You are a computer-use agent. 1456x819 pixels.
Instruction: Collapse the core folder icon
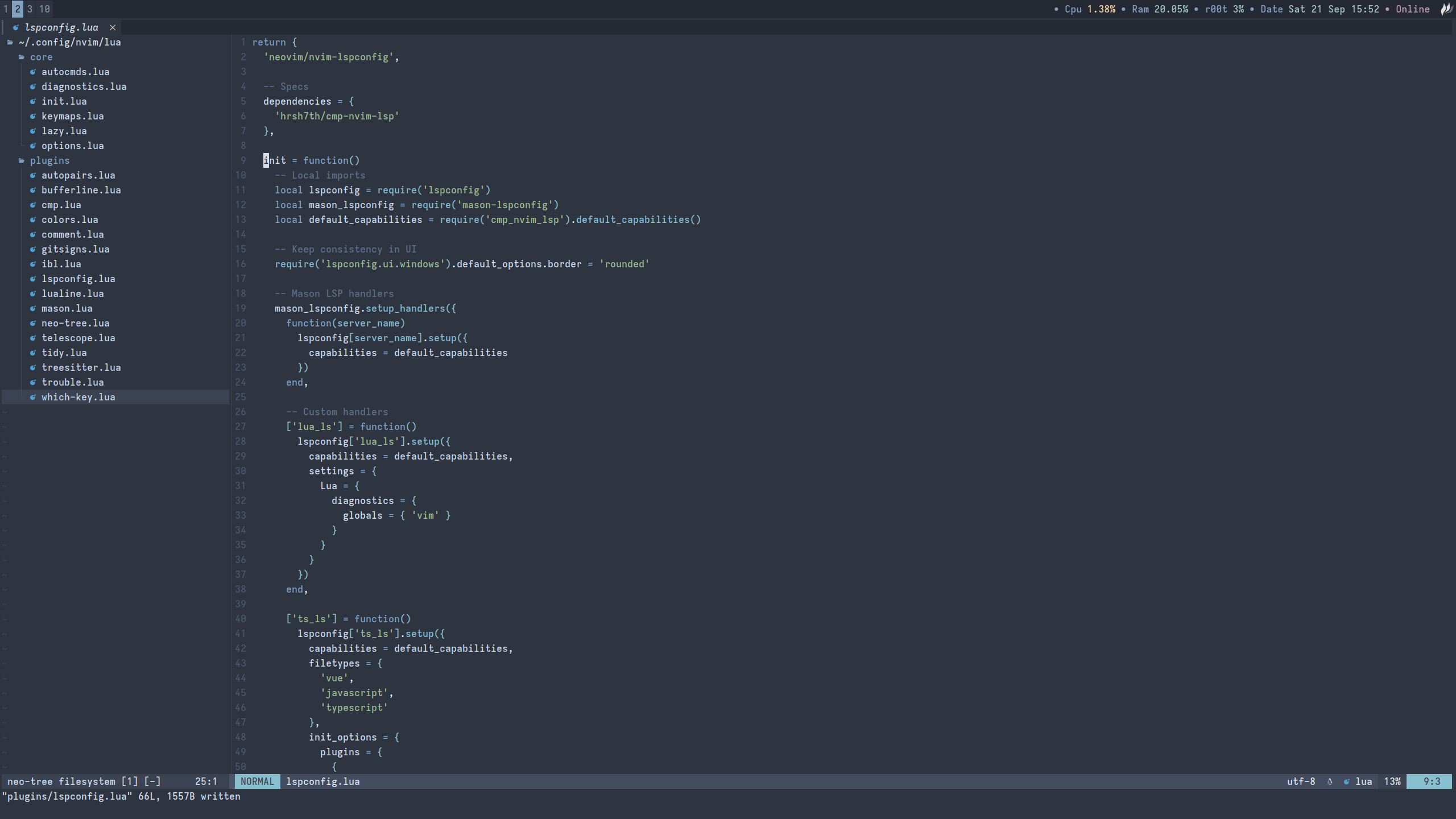(22, 57)
